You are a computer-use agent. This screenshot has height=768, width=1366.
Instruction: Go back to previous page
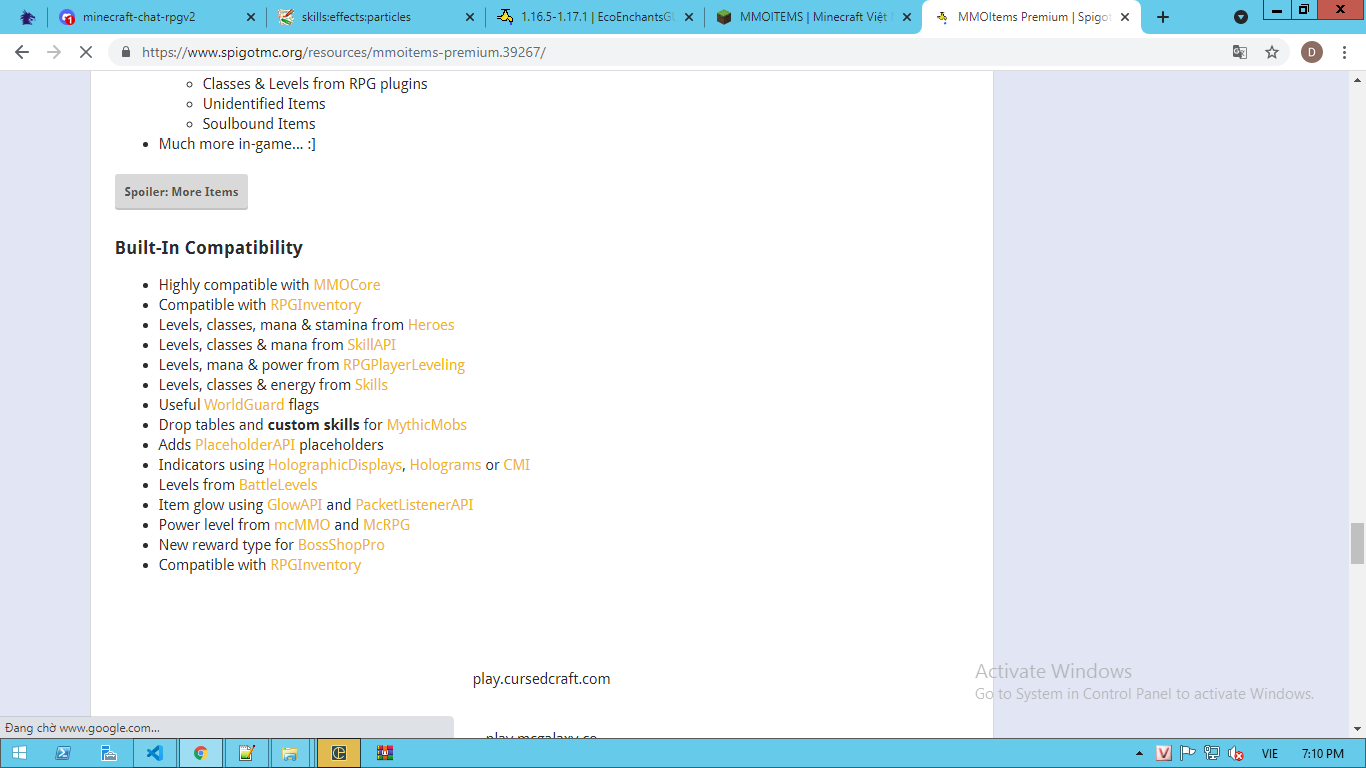click(22, 52)
